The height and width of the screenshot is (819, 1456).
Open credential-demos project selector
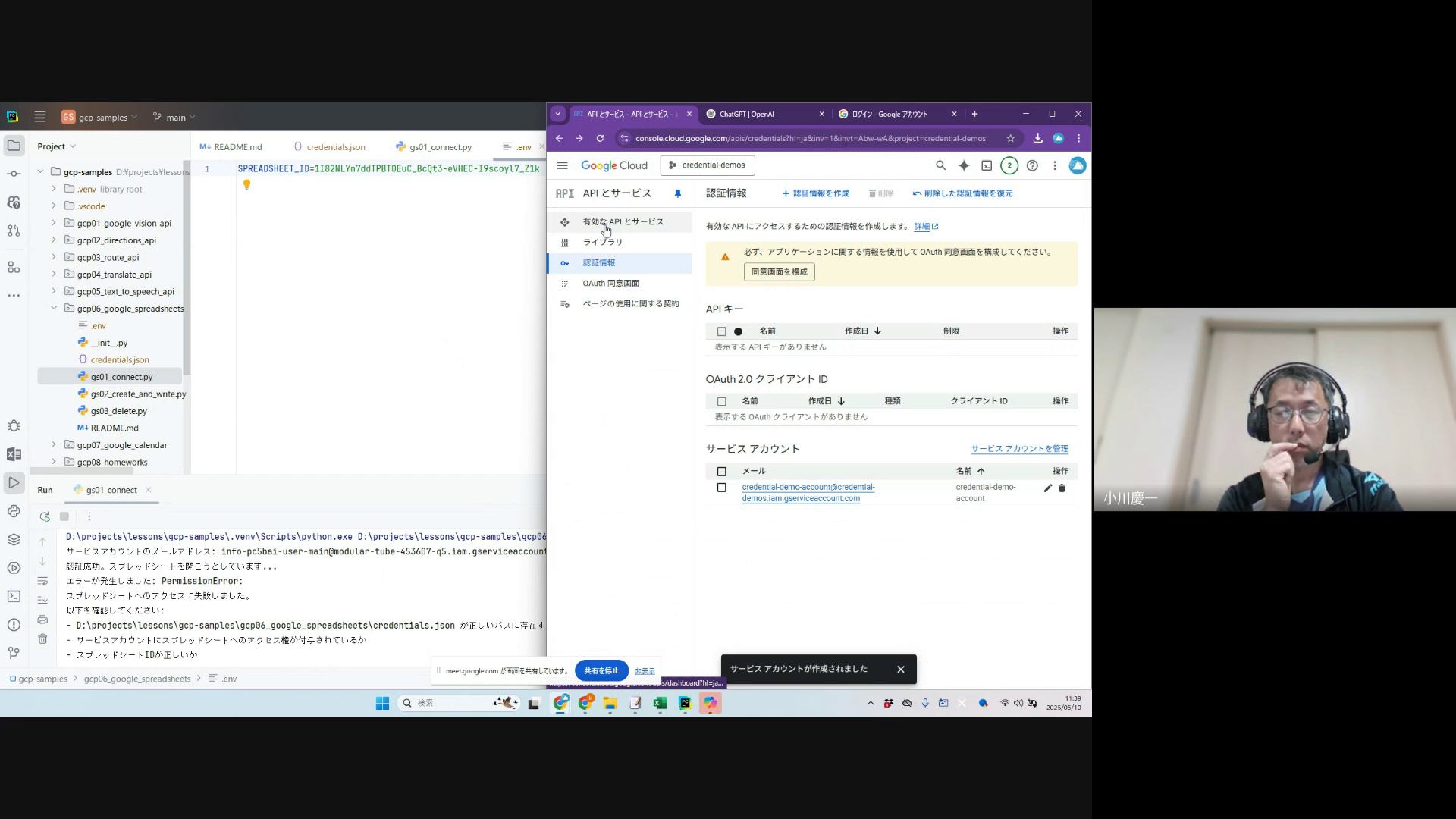[x=708, y=165]
